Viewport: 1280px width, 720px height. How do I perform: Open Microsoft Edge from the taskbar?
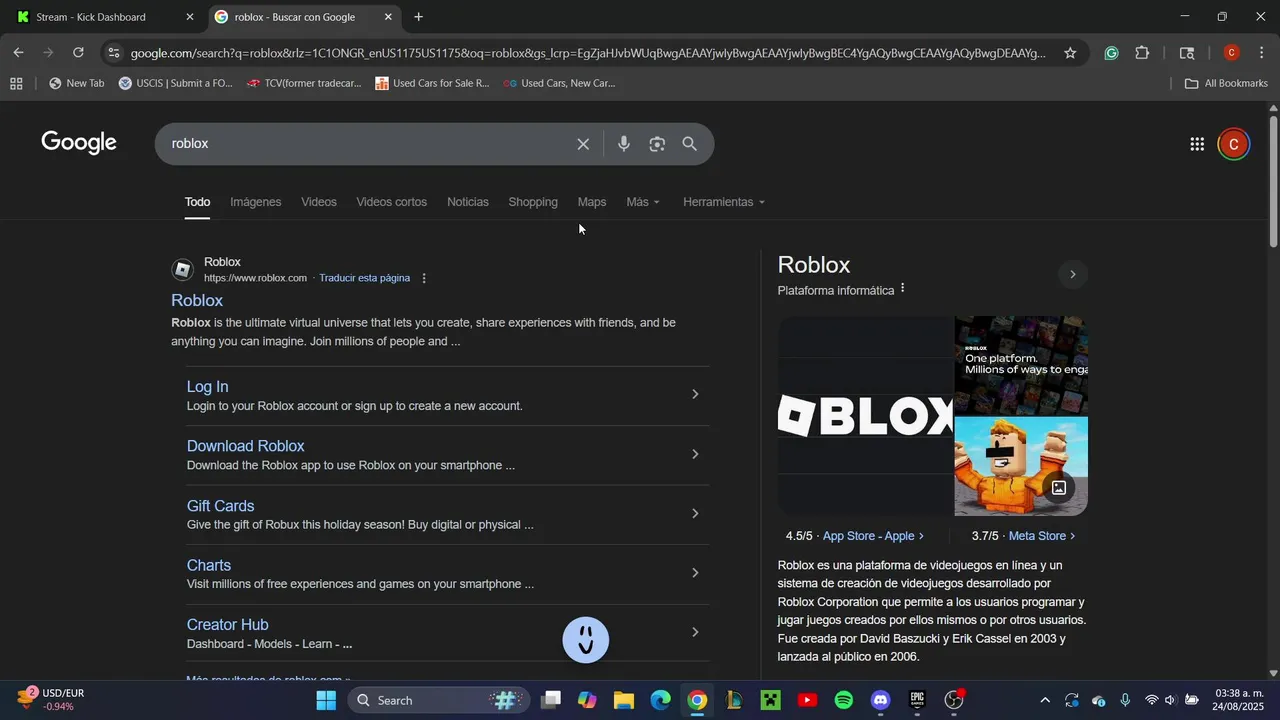[661, 700]
